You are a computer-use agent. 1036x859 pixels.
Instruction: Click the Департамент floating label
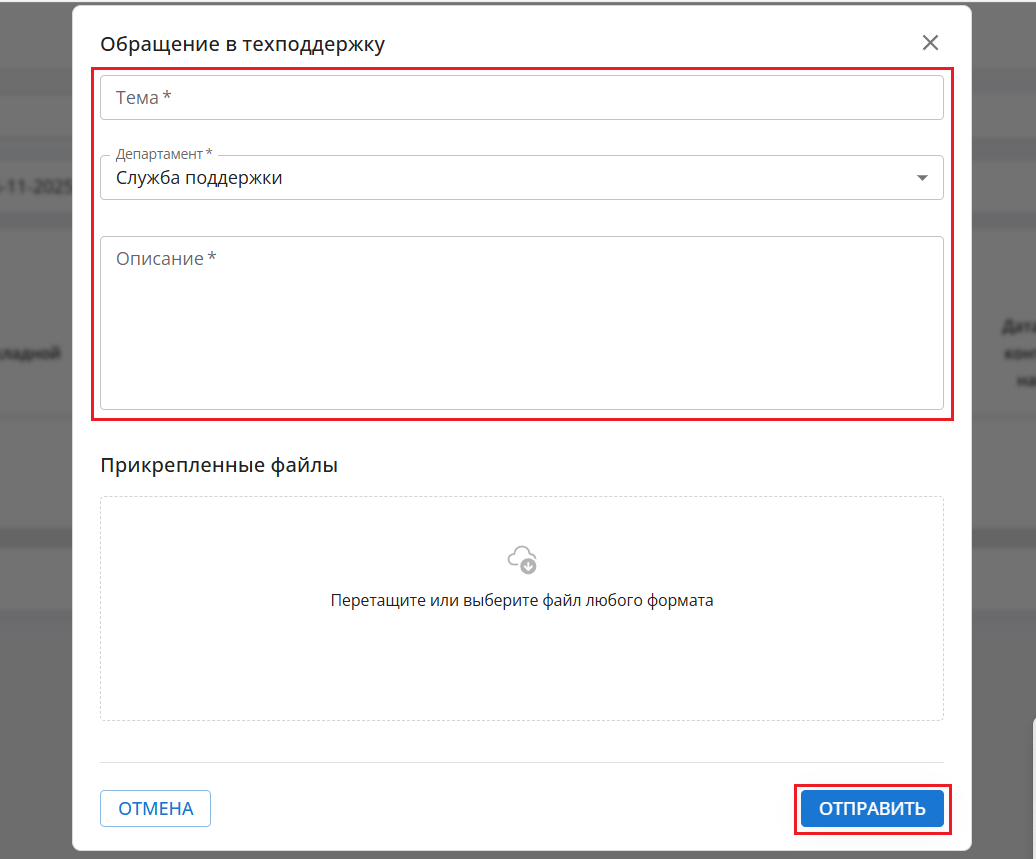click(159, 154)
